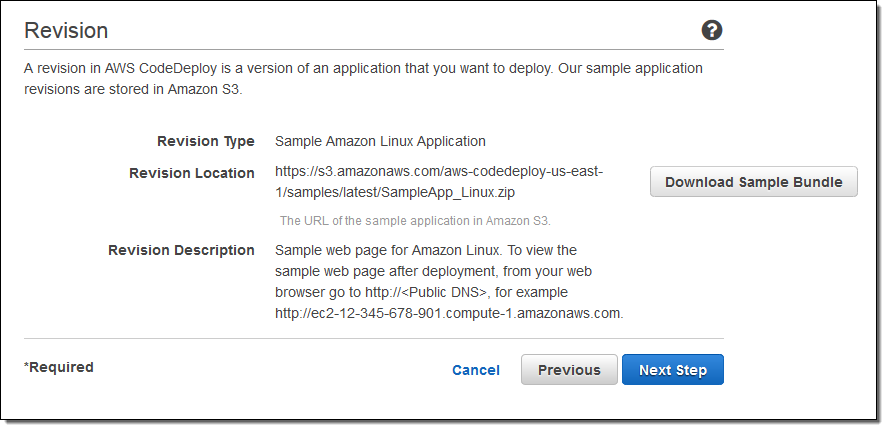Click the gray S3 URL hint text
The image size is (887, 430).
[415, 220]
